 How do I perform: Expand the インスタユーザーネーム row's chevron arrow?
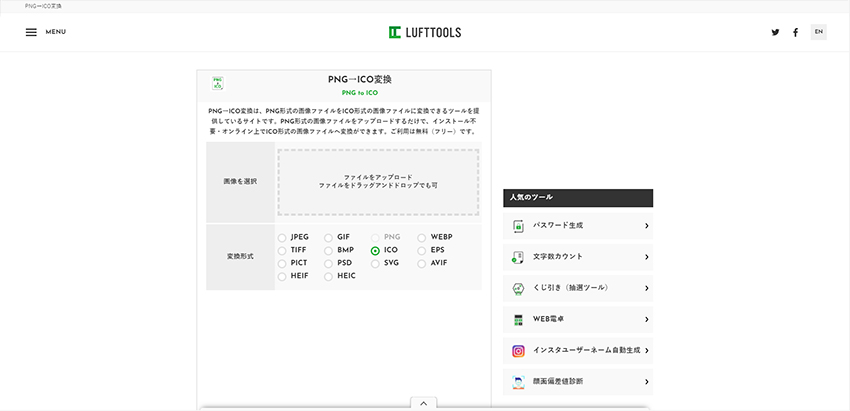[647, 351]
